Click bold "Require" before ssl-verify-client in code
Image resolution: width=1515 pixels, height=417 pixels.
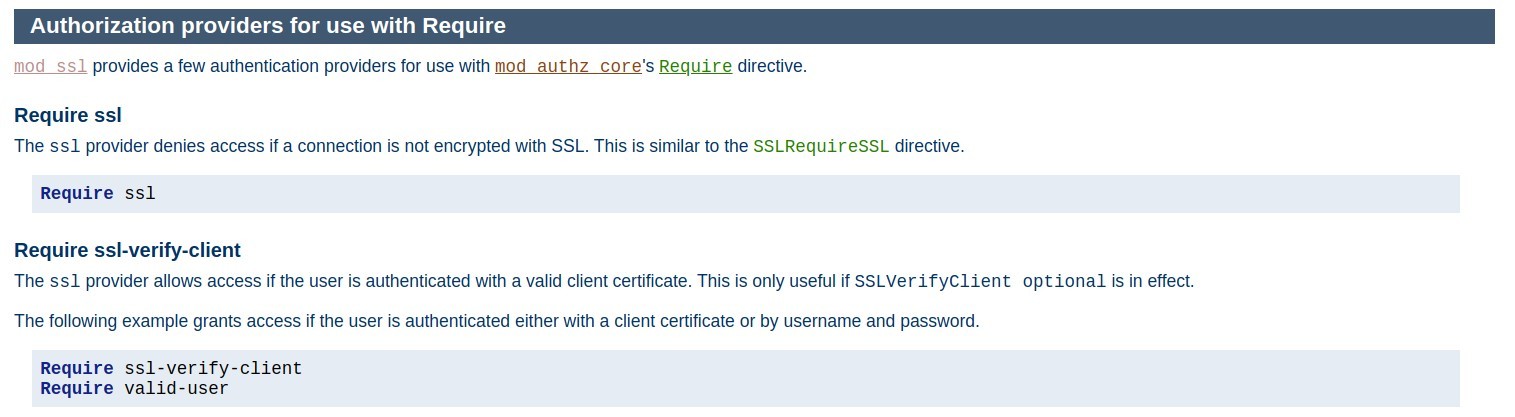(77, 368)
